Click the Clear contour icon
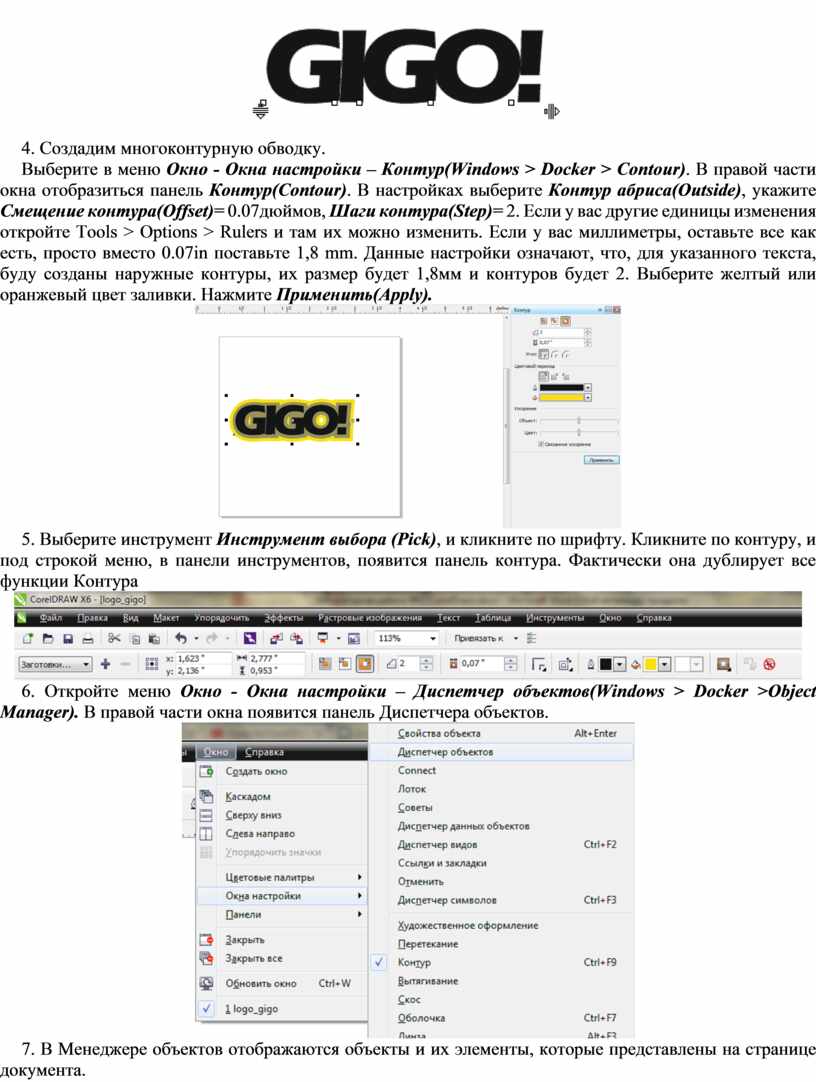Image resolution: width=816 pixels, height=1082 pixels. pos(770,664)
